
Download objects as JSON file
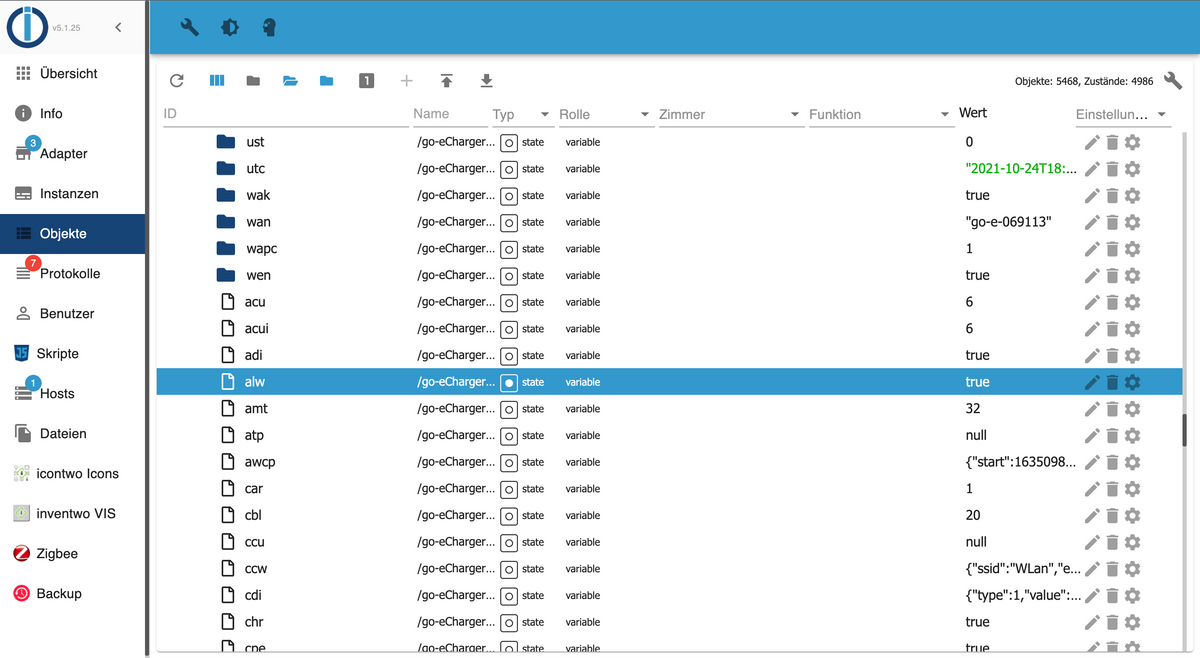click(486, 80)
